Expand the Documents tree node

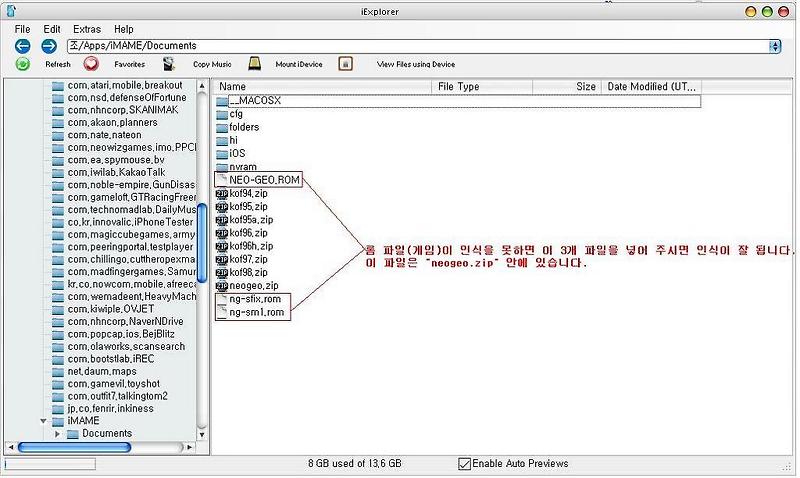(x=57, y=434)
